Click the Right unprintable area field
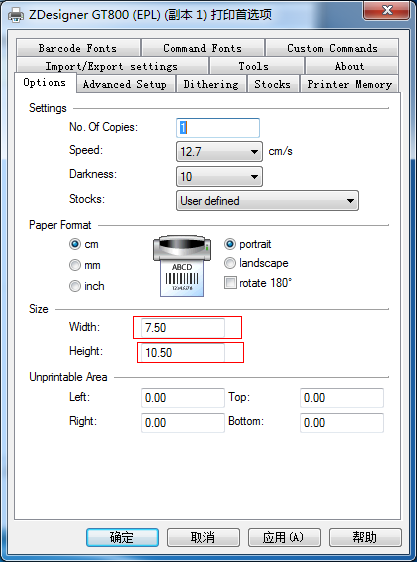 tap(183, 423)
